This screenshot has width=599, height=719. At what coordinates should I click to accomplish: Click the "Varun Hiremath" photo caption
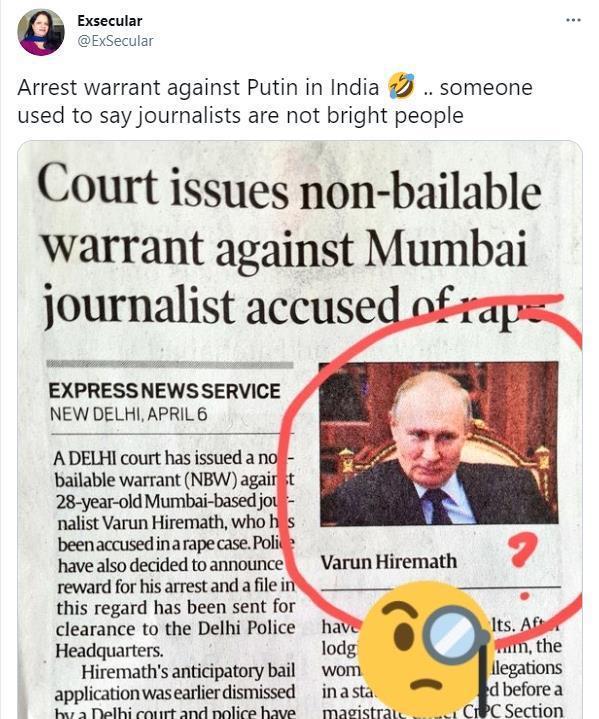(388, 562)
